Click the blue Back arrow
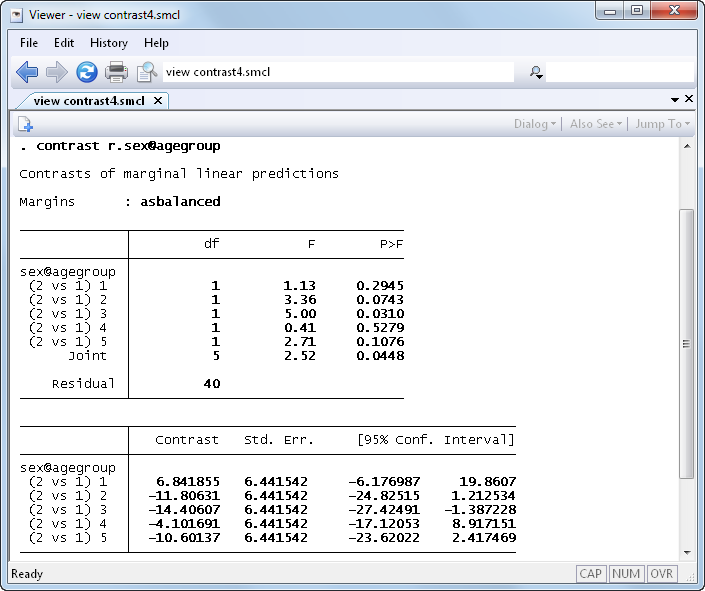 coord(27,72)
